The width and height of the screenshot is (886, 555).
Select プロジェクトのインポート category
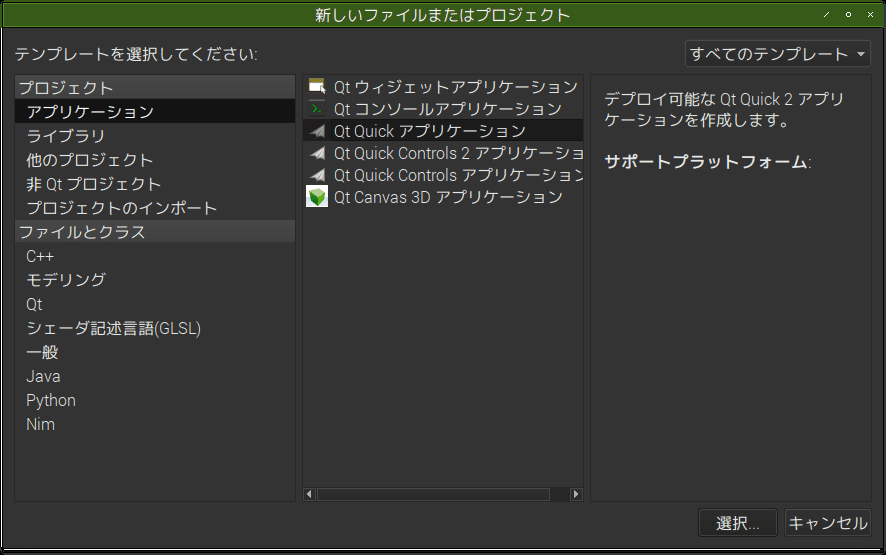coord(155,208)
